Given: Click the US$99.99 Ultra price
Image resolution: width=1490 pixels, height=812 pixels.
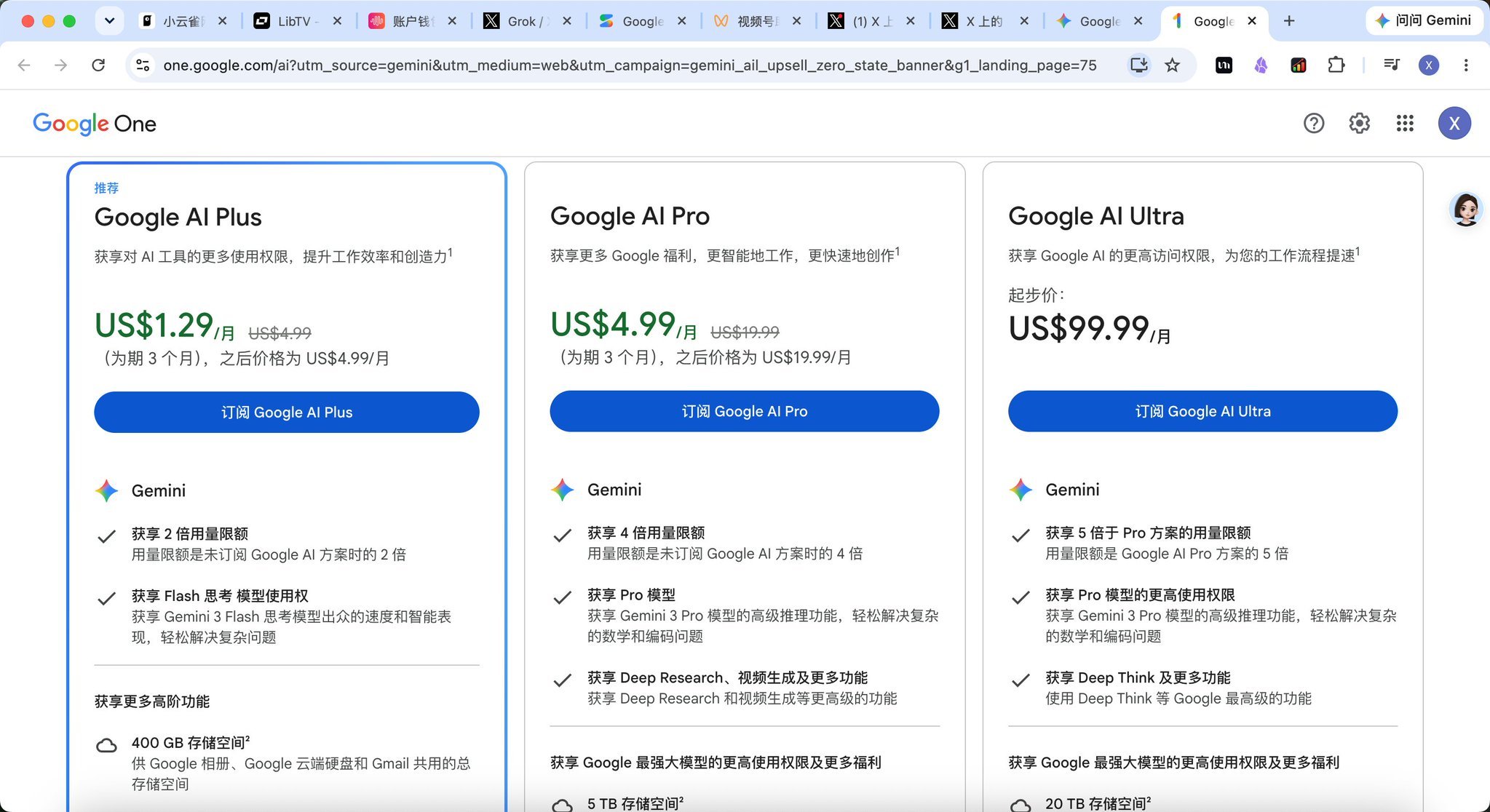Looking at the screenshot, I should 1090,329.
